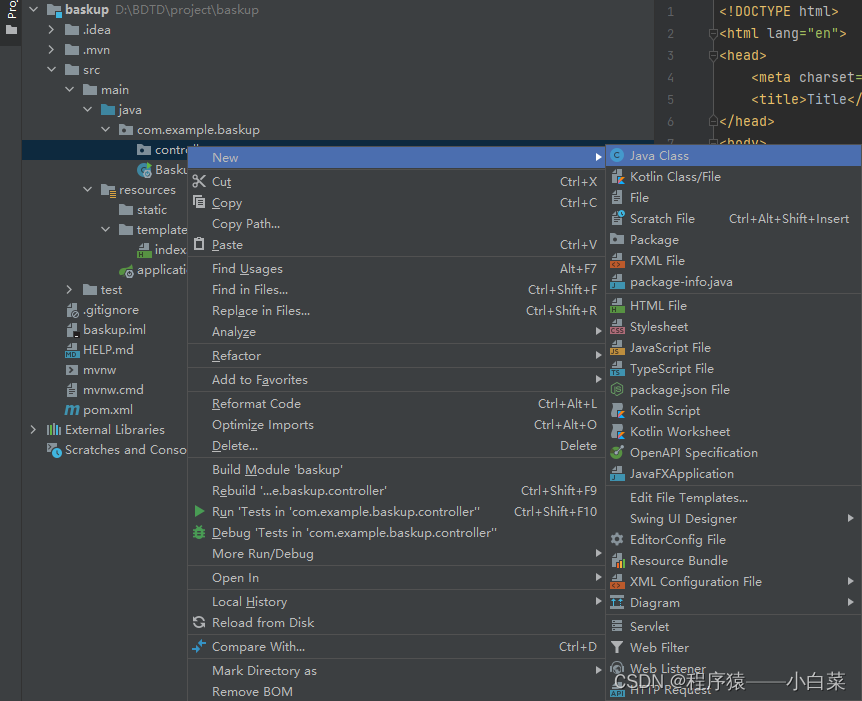
Task: Click the green Run triangle icon
Action: pos(199,511)
